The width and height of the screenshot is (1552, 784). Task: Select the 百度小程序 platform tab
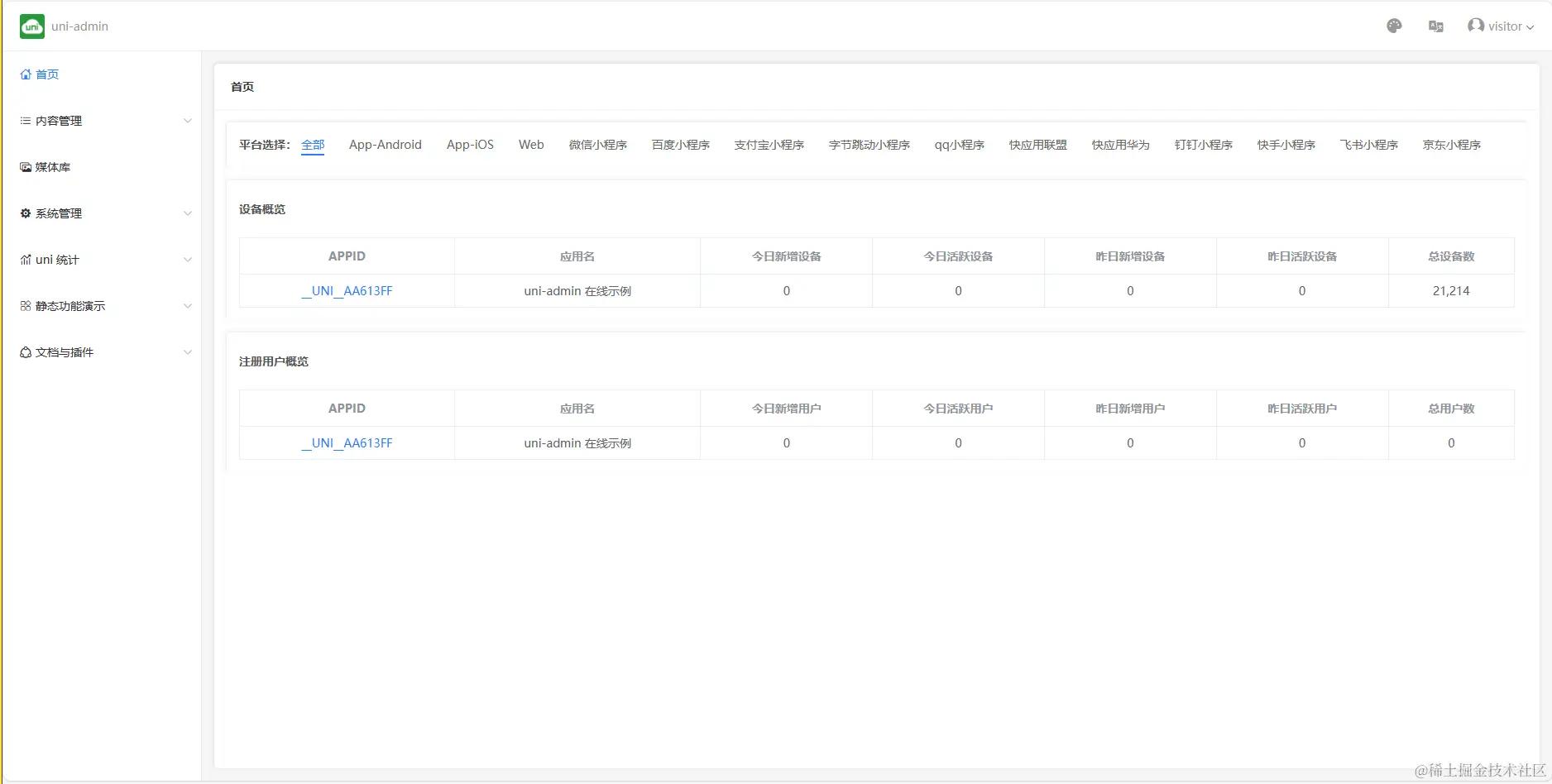[x=681, y=145]
